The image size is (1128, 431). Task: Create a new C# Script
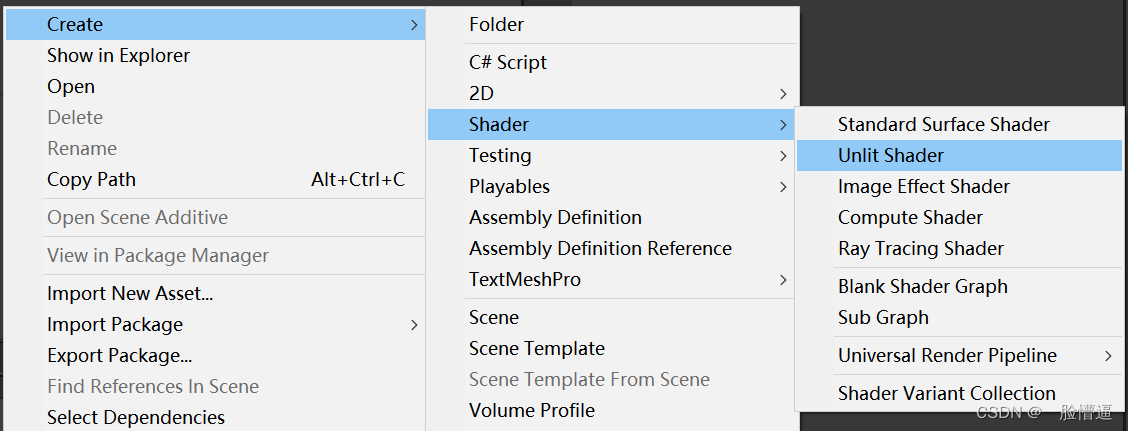(x=507, y=62)
